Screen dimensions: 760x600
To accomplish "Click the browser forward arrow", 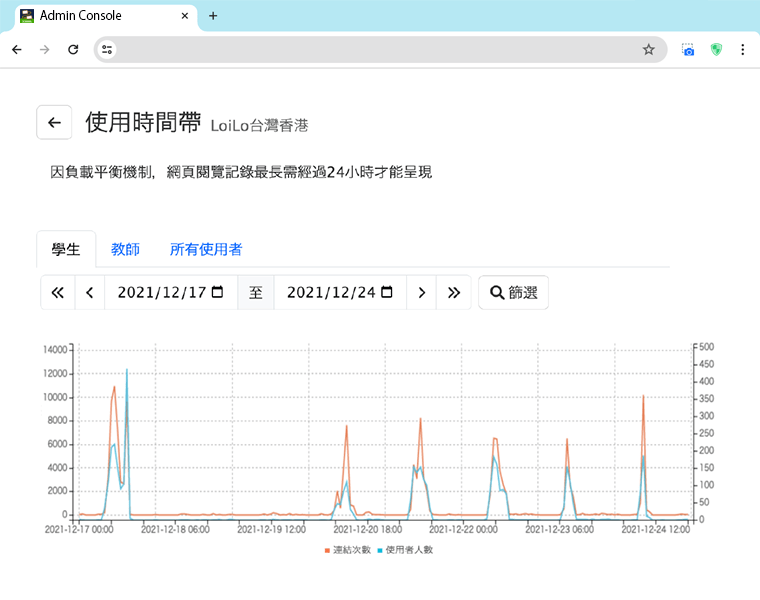I will point(45,49).
